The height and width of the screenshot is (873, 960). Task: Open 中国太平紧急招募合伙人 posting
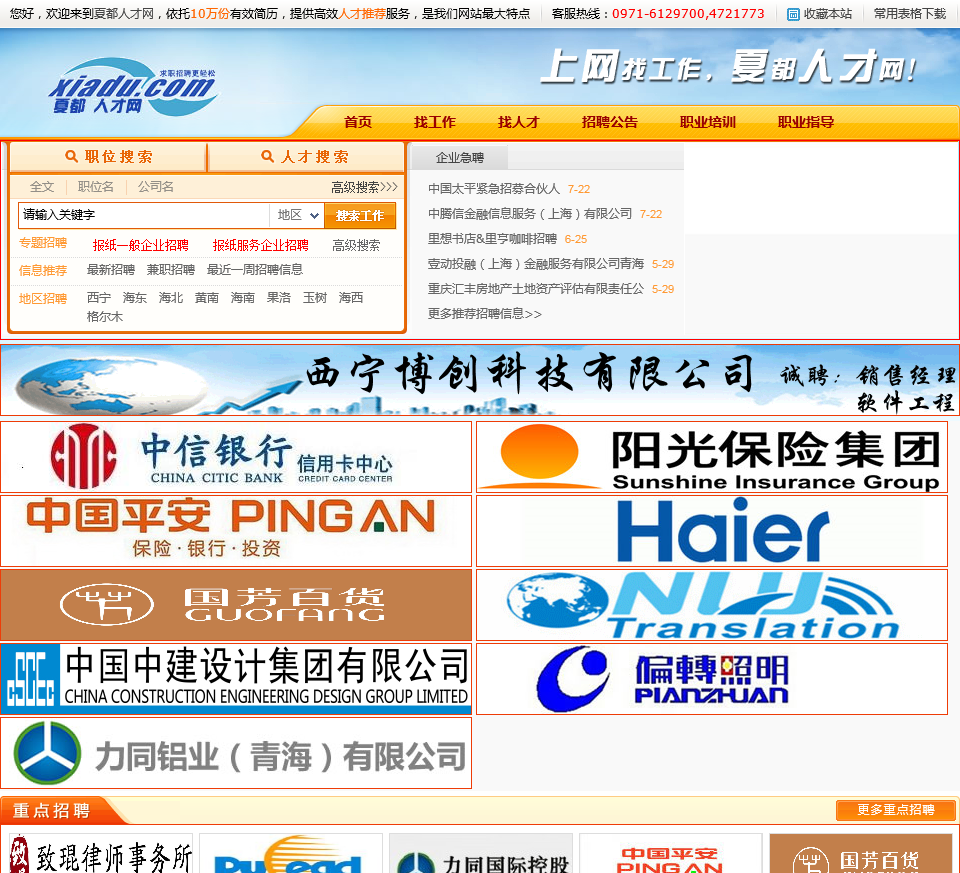coord(494,189)
